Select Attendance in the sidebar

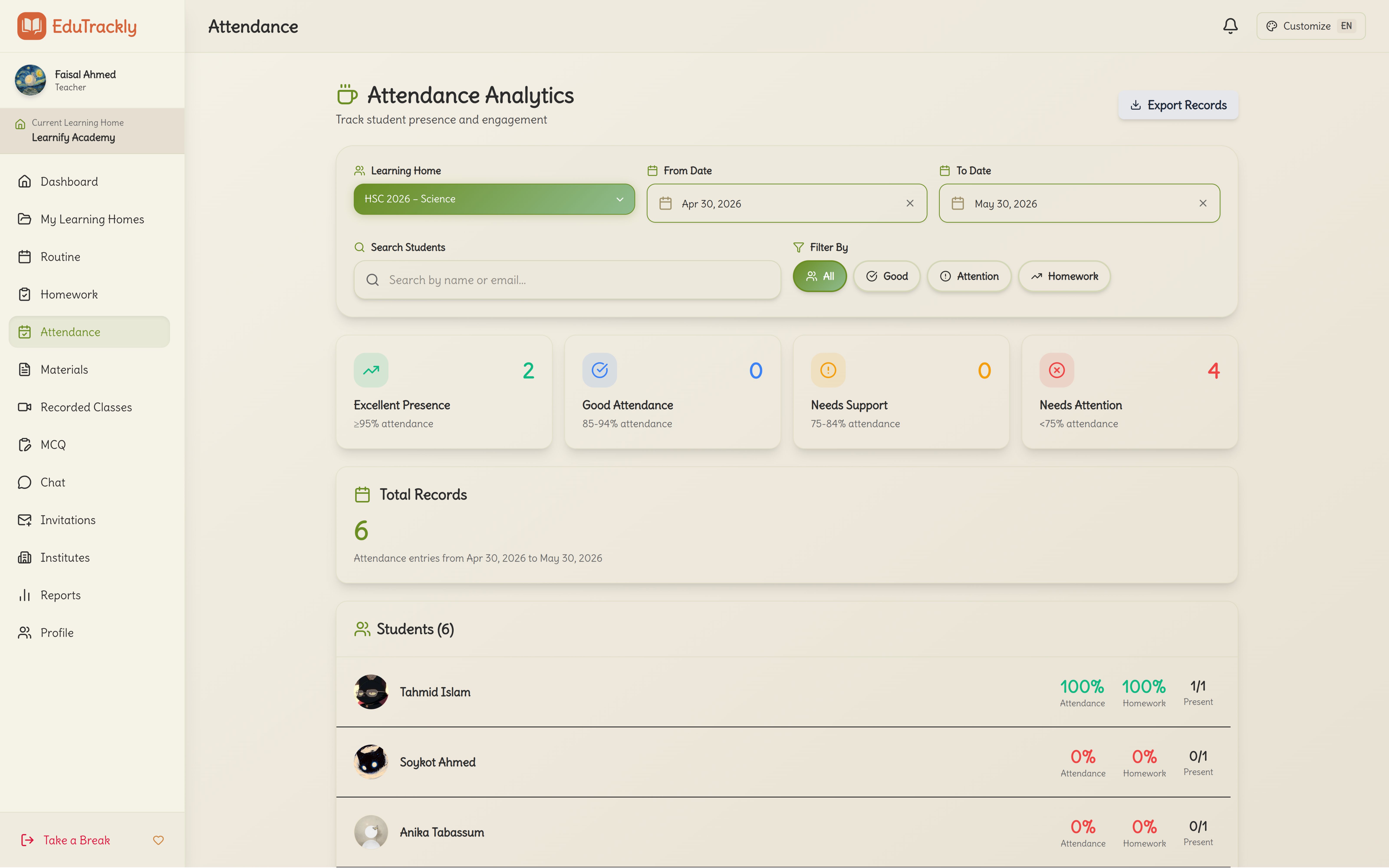click(89, 332)
